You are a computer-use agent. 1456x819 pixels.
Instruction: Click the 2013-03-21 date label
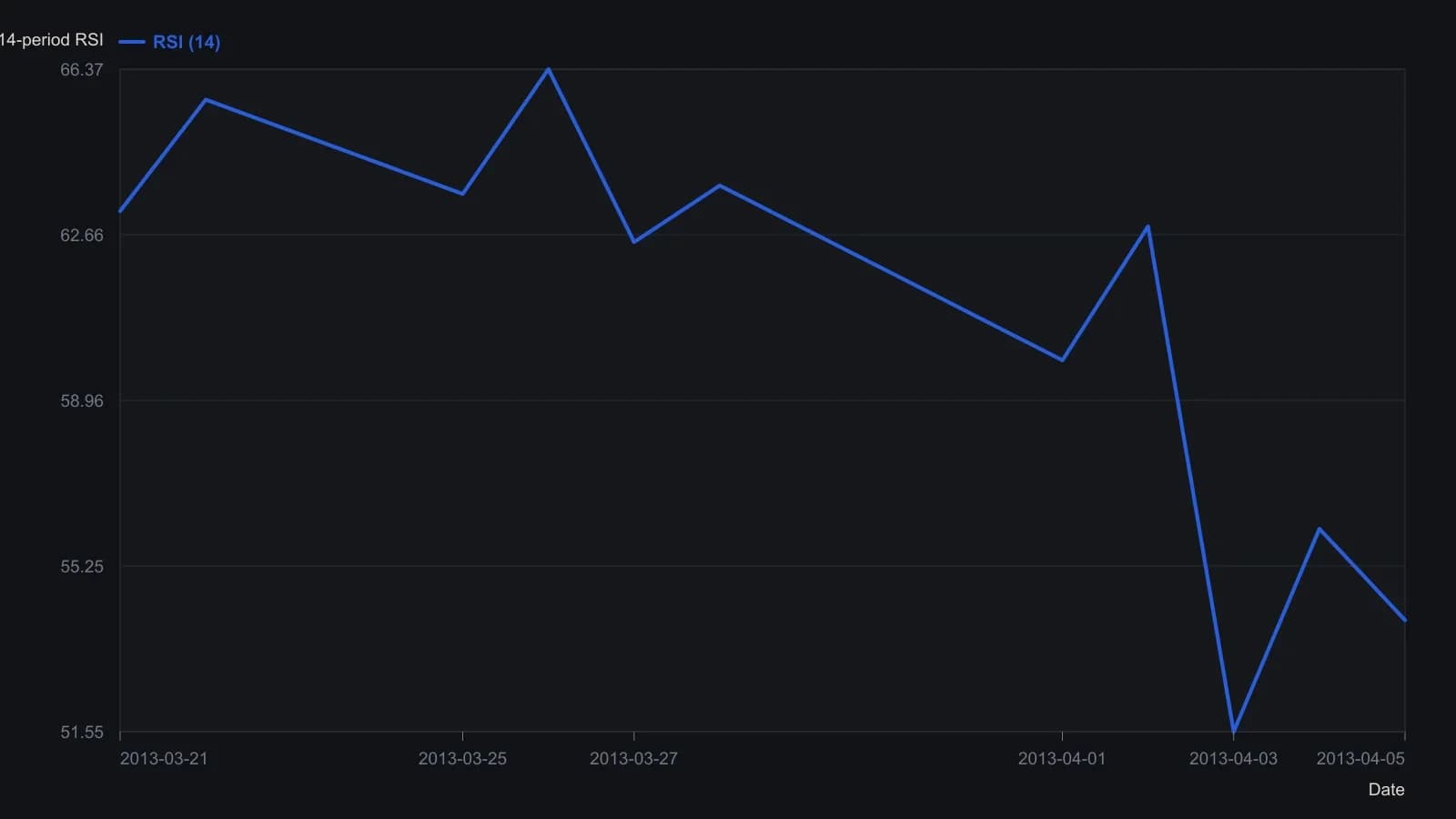(164, 759)
